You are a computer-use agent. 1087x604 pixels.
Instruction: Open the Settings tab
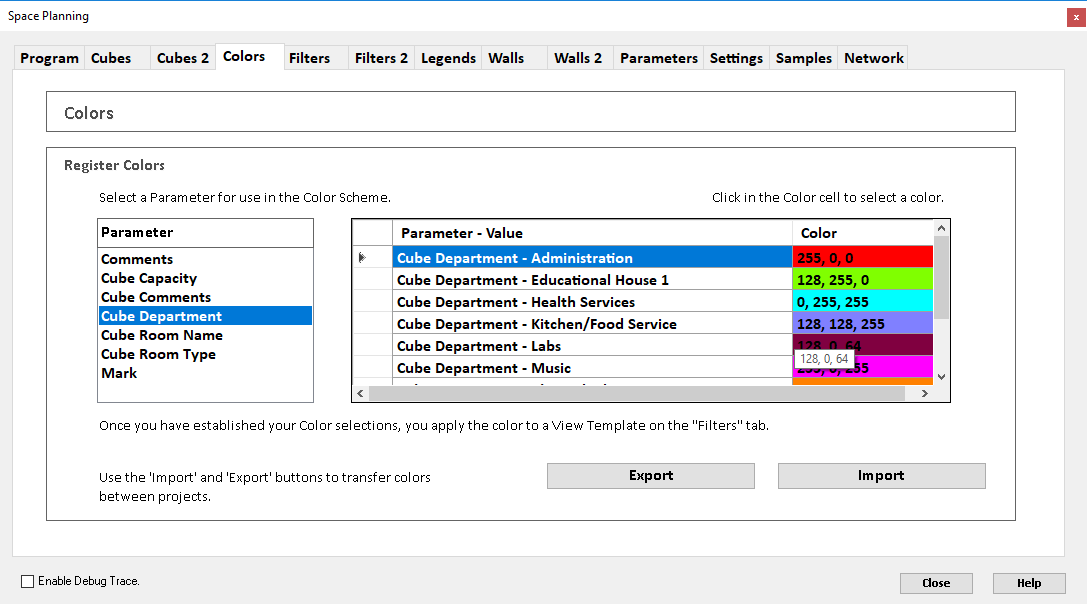[x=736, y=58]
